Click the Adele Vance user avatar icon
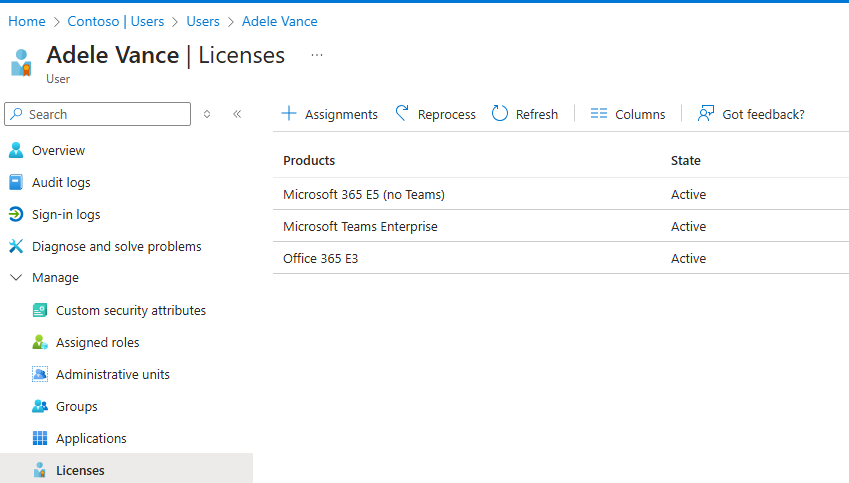Viewport: 849px width, 483px height. (21, 63)
